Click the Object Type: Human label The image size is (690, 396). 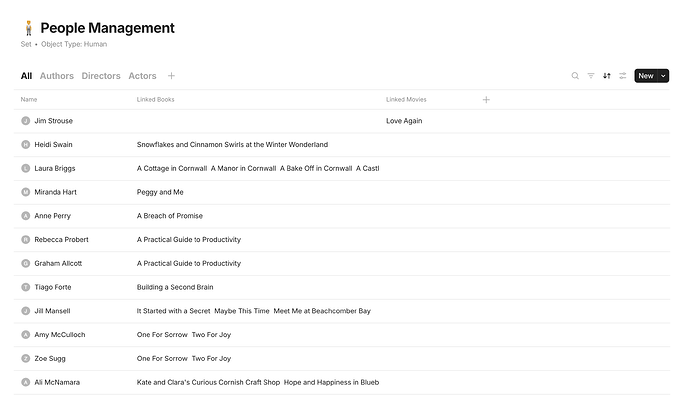74,44
